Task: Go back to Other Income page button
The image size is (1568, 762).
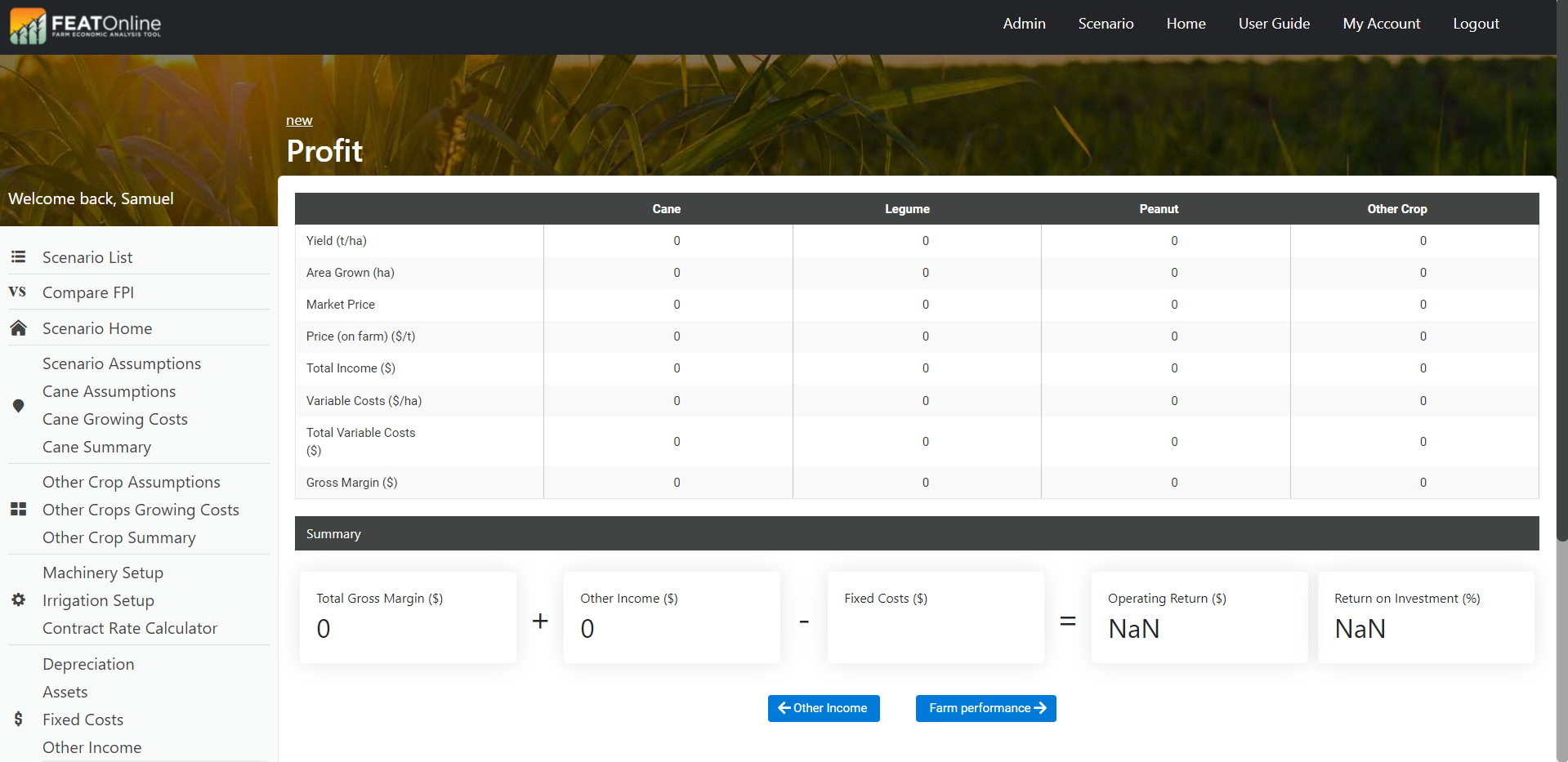Action: click(823, 708)
